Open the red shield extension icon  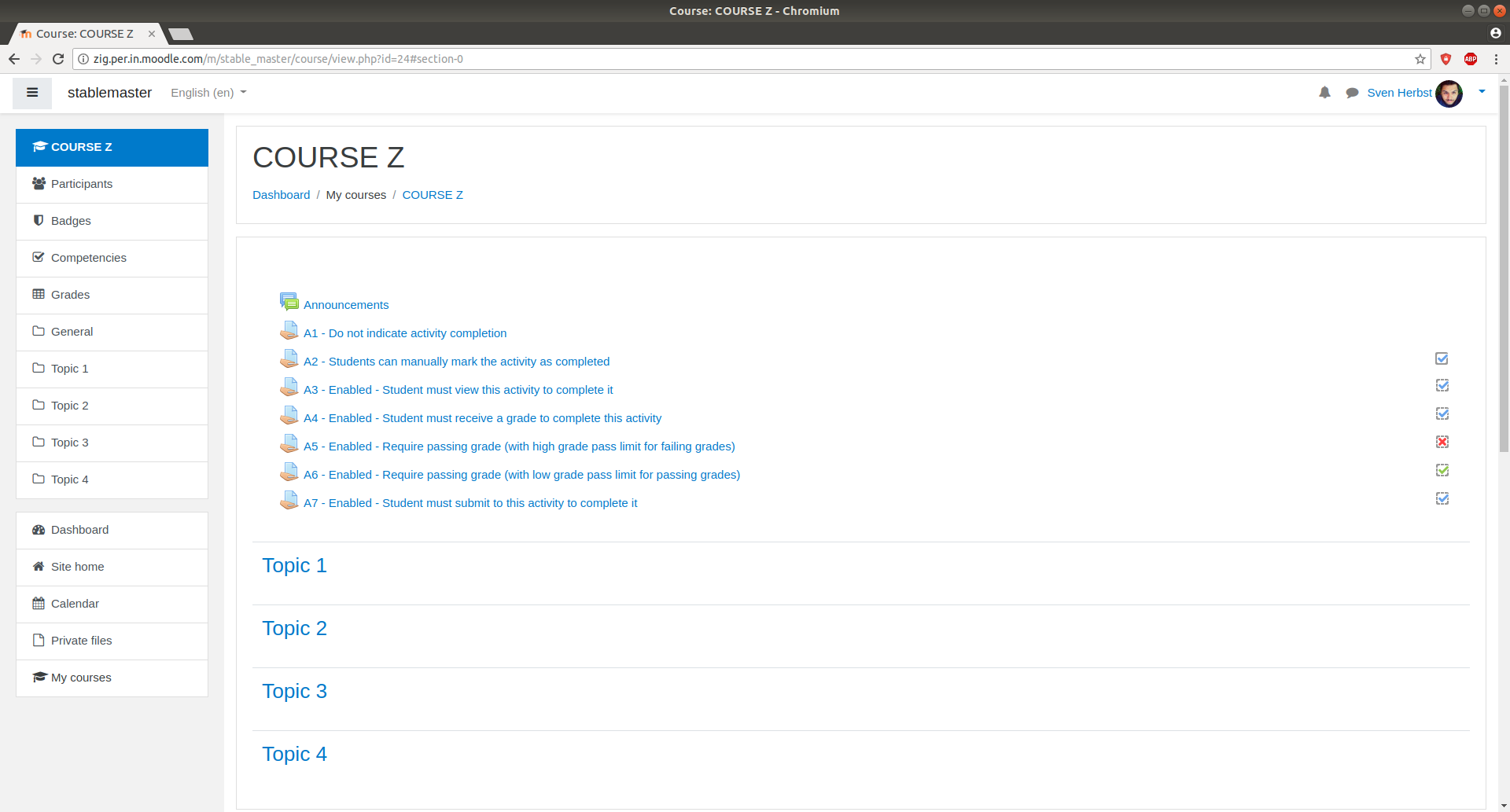(1446, 59)
